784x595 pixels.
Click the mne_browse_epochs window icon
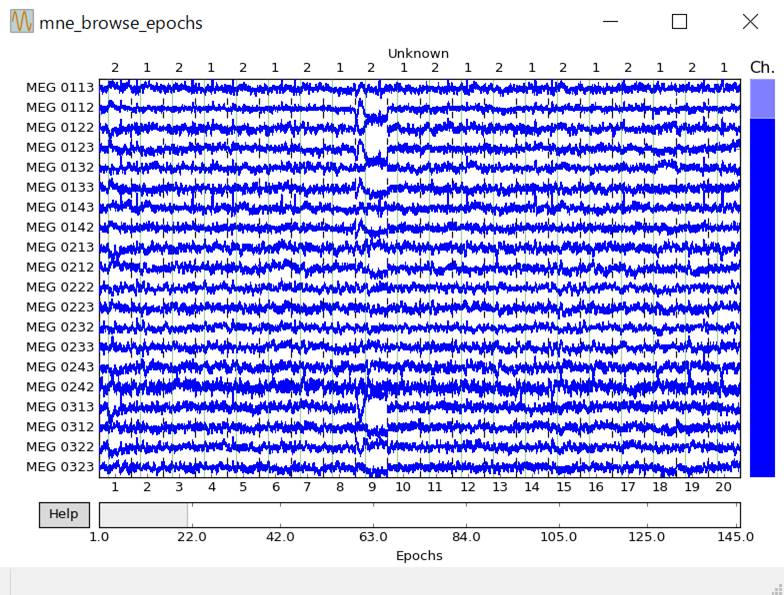21,22
